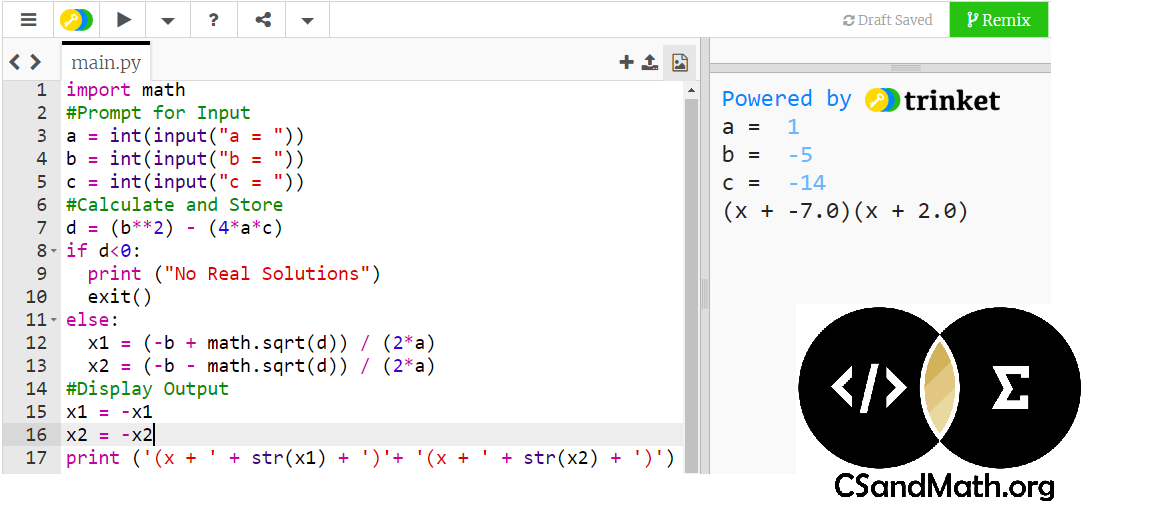The width and height of the screenshot is (1175, 517).
Task: Open the hamburger menu
Action: click(28, 20)
